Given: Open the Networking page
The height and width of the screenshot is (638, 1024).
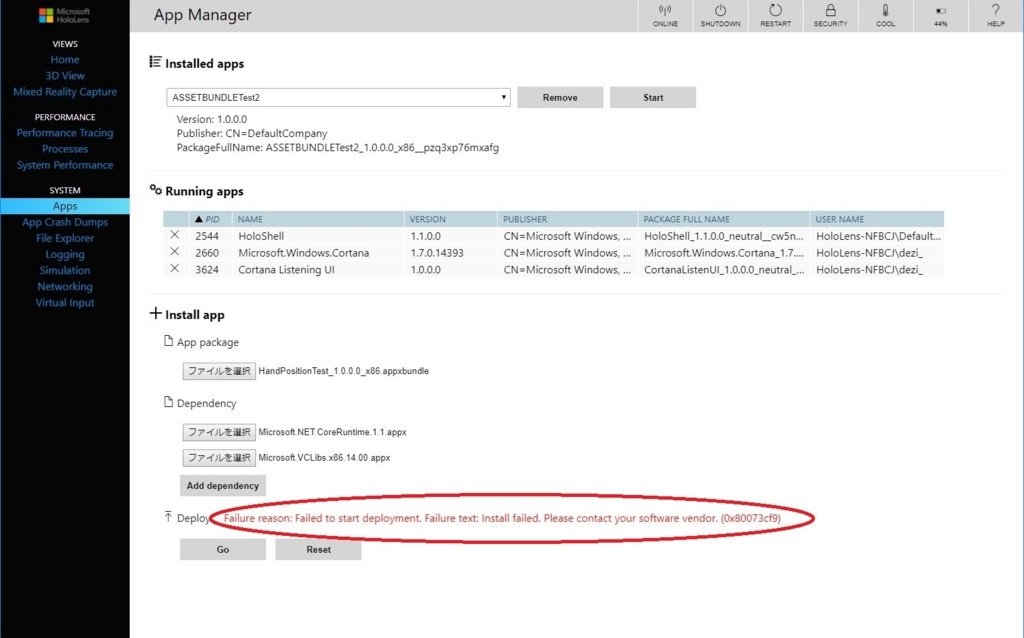Looking at the screenshot, I should point(65,287).
